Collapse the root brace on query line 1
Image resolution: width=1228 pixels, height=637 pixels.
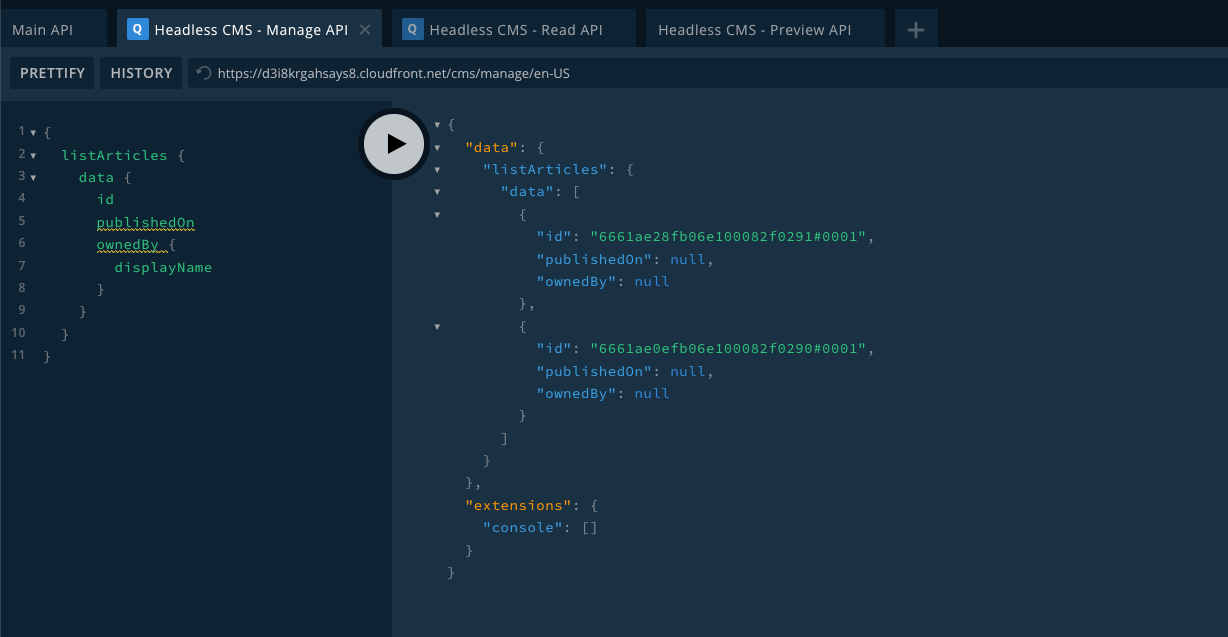tap(34, 132)
